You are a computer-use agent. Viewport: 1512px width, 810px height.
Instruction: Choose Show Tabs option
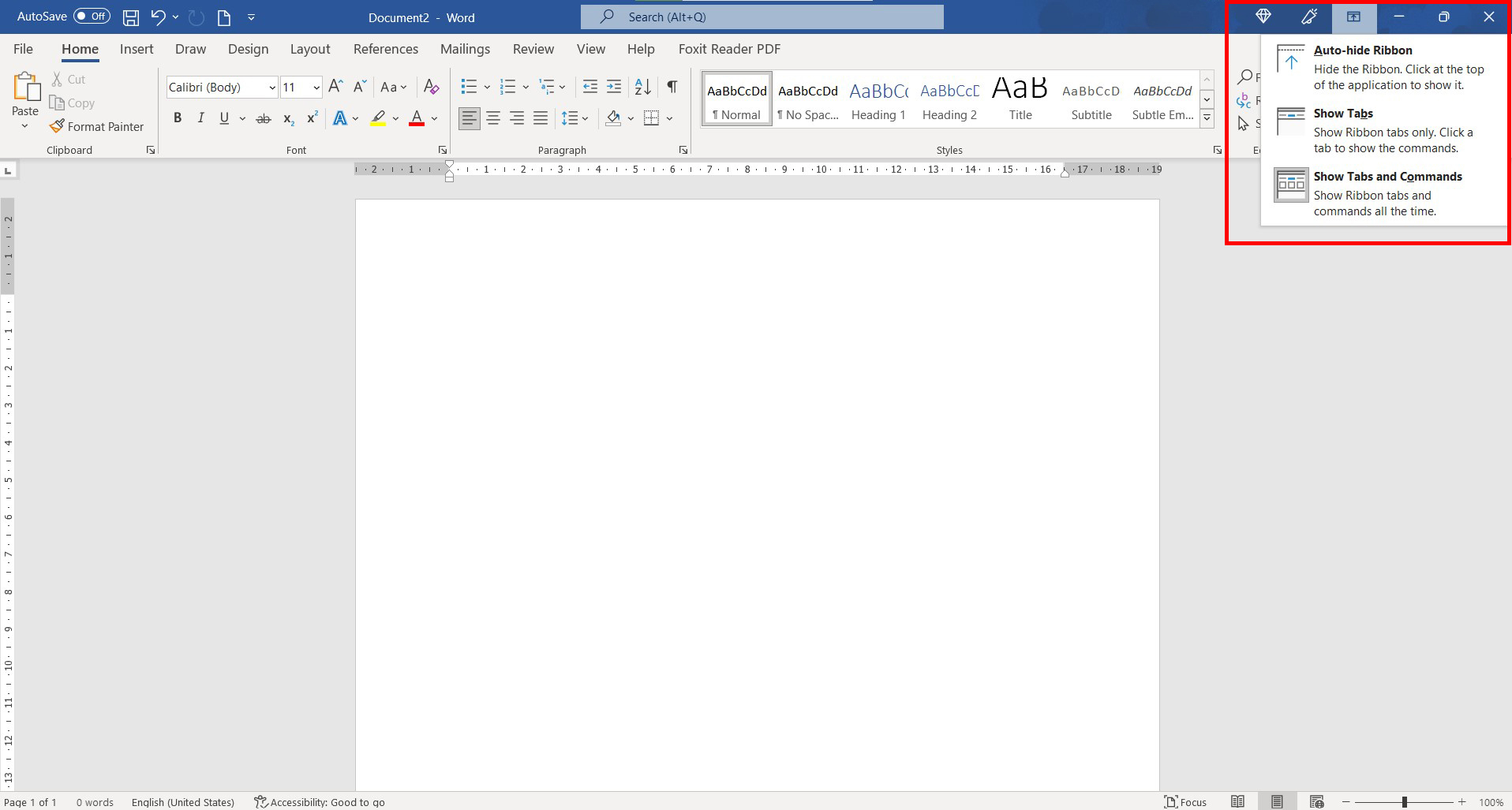point(1384,131)
